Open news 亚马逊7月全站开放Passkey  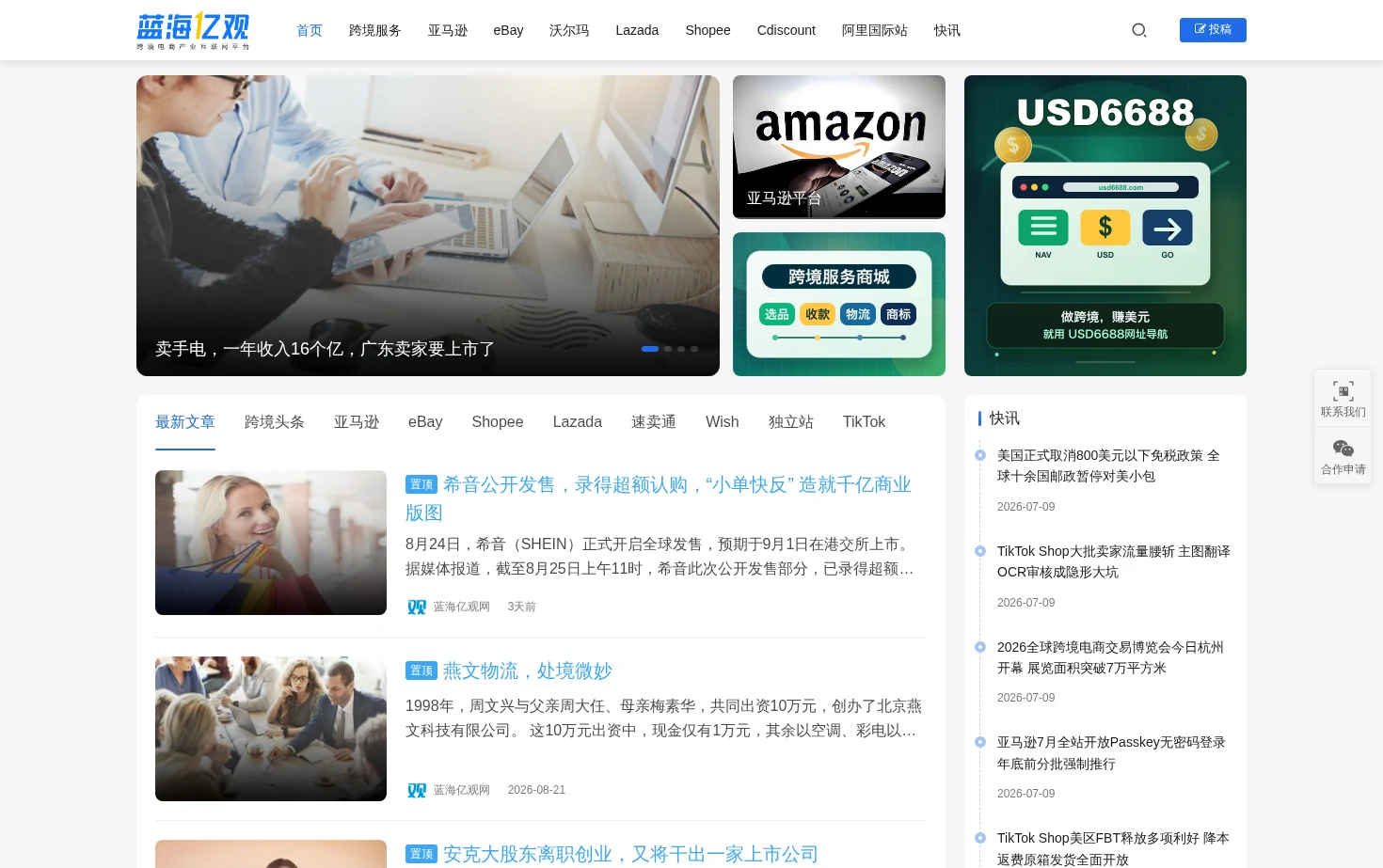1111,752
